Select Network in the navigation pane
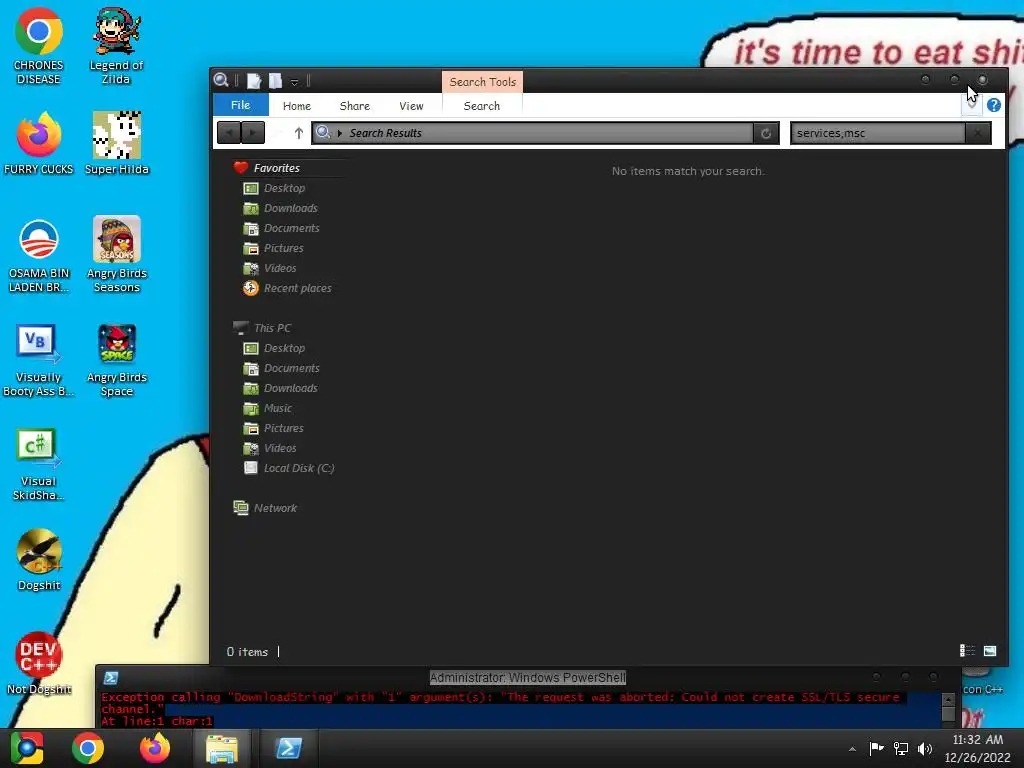This screenshot has height=768, width=1024. point(265,508)
